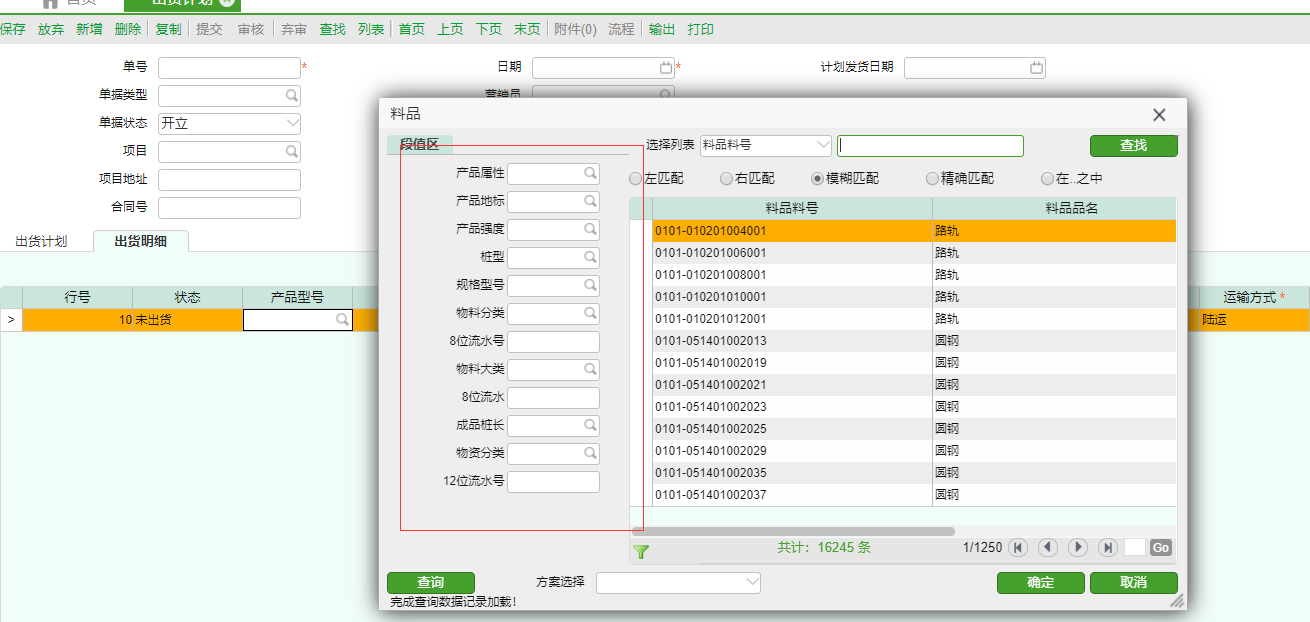1310x622 pixels.
Task: Click the search input beside 查找 button
Action: (x=929, y=145)
